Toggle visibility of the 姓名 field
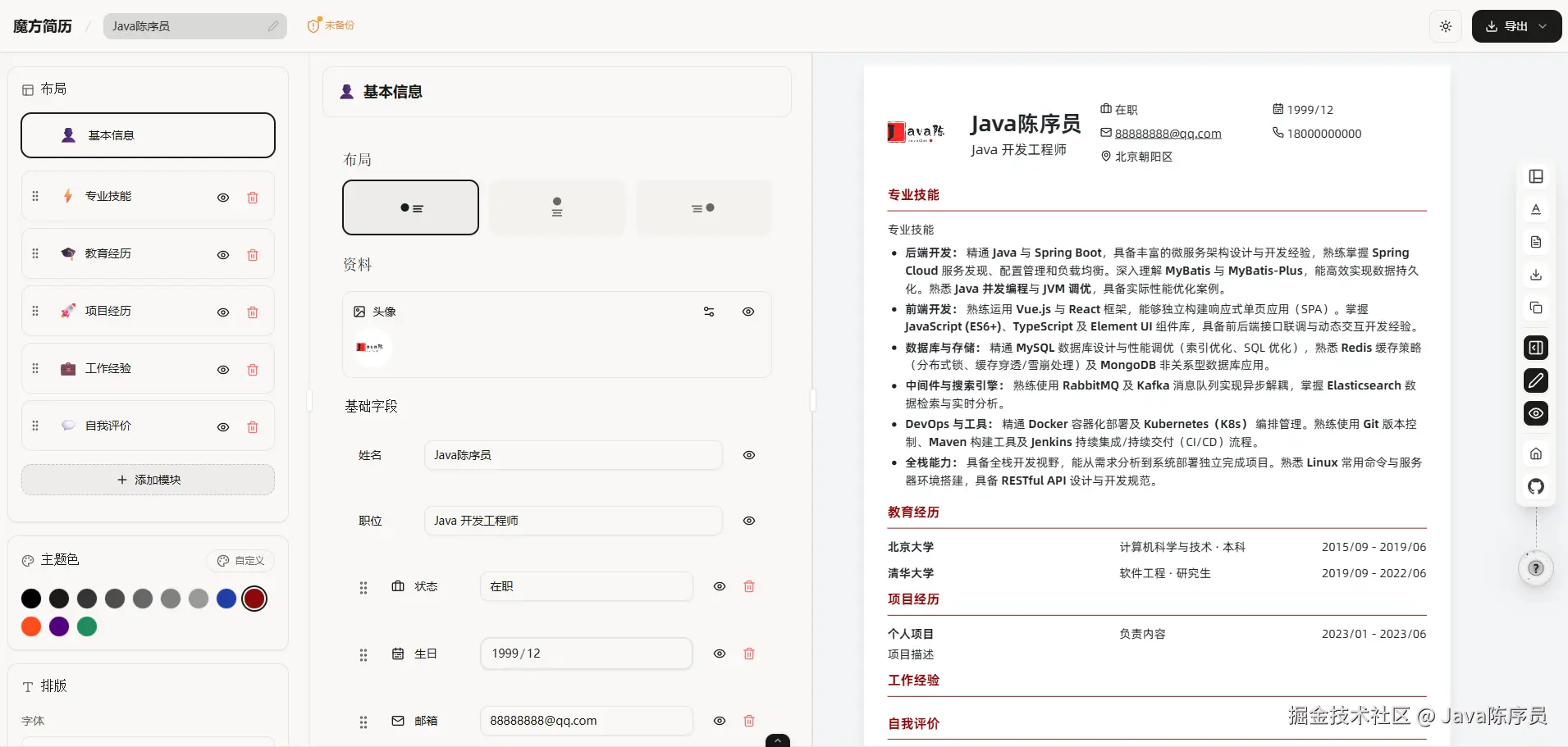1568x747 pixels. pos(749,455)
